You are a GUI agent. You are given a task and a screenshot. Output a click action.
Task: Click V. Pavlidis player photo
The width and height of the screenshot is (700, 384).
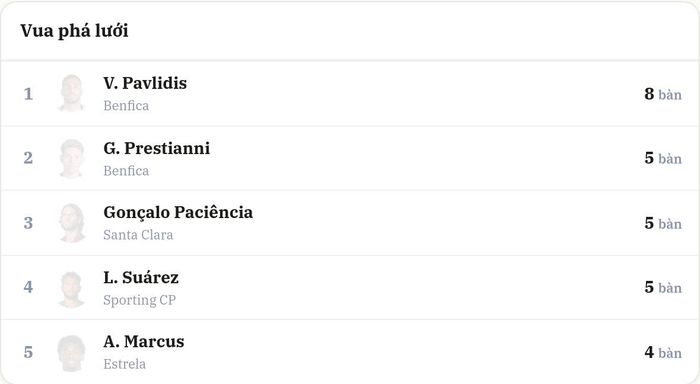(71, 93)
